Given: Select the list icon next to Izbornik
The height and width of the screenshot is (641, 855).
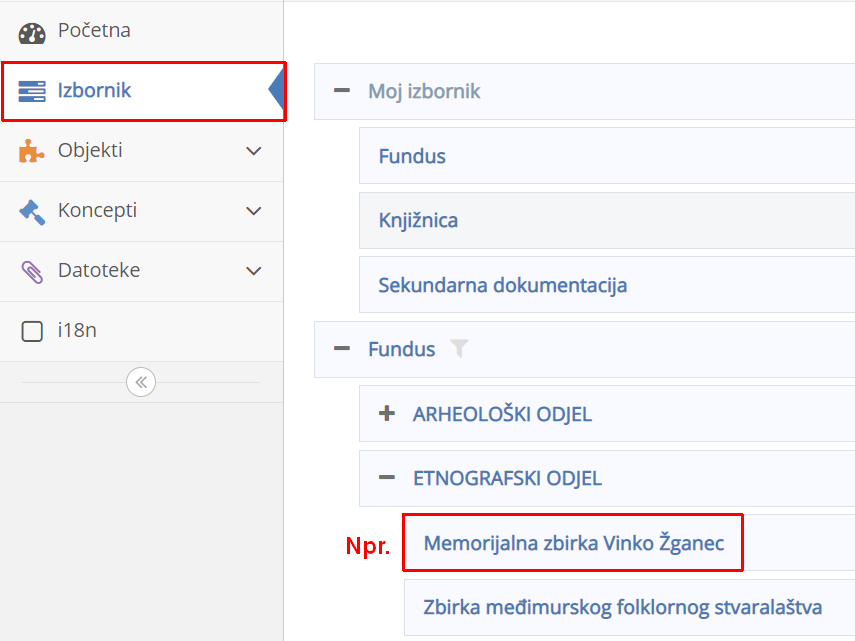Looking at the screenshot, I should click(x=32, y=90).
